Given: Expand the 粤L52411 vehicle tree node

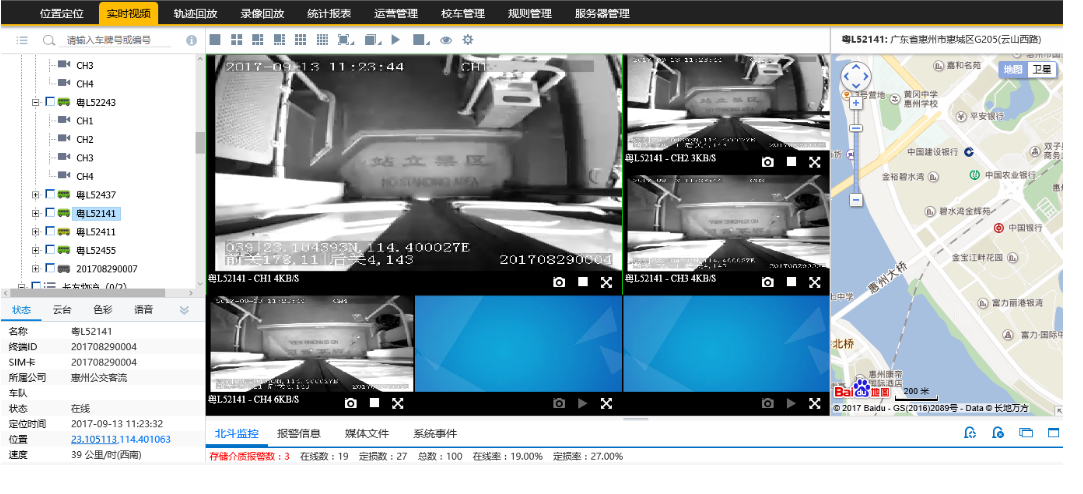Looking at the screenshot, I should (36, 232).
